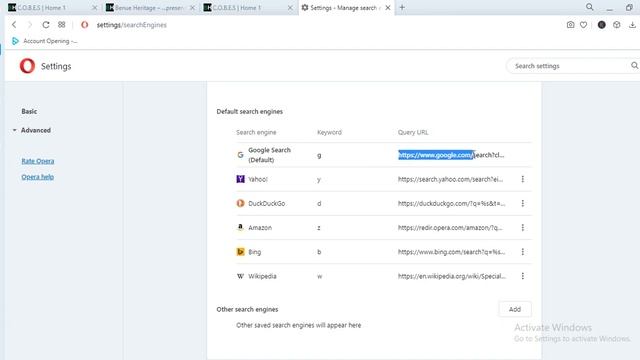This screenshot has width=640, height=360.
Task: Click the Query URL column header
Action: coord(413,132)
